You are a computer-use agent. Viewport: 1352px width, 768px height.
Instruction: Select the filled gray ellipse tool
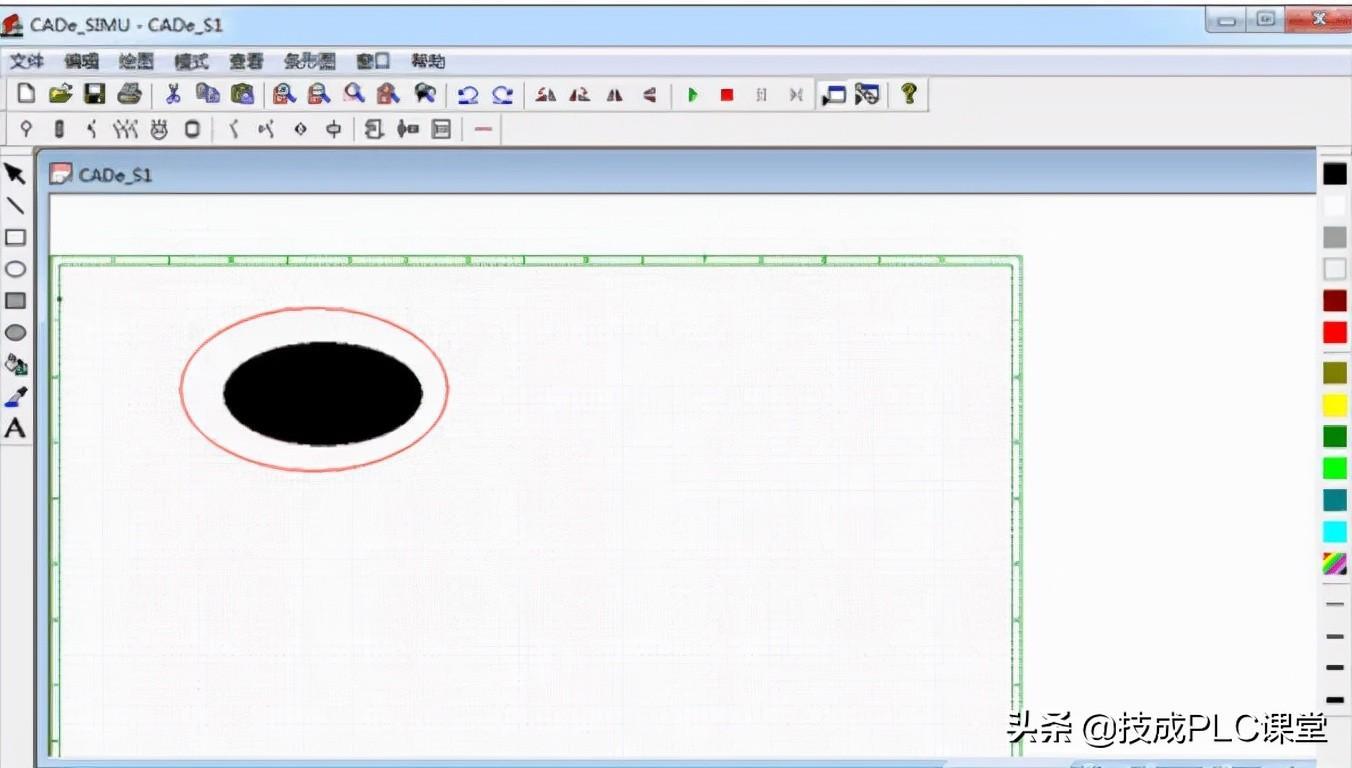(x=15, y=333)
